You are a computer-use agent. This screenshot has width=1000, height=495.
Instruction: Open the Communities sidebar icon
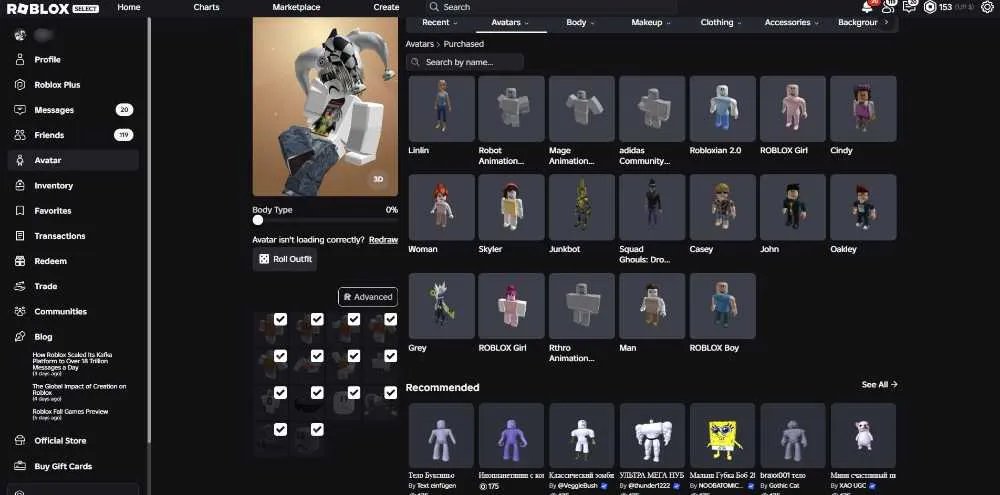[x=20, y=311]
